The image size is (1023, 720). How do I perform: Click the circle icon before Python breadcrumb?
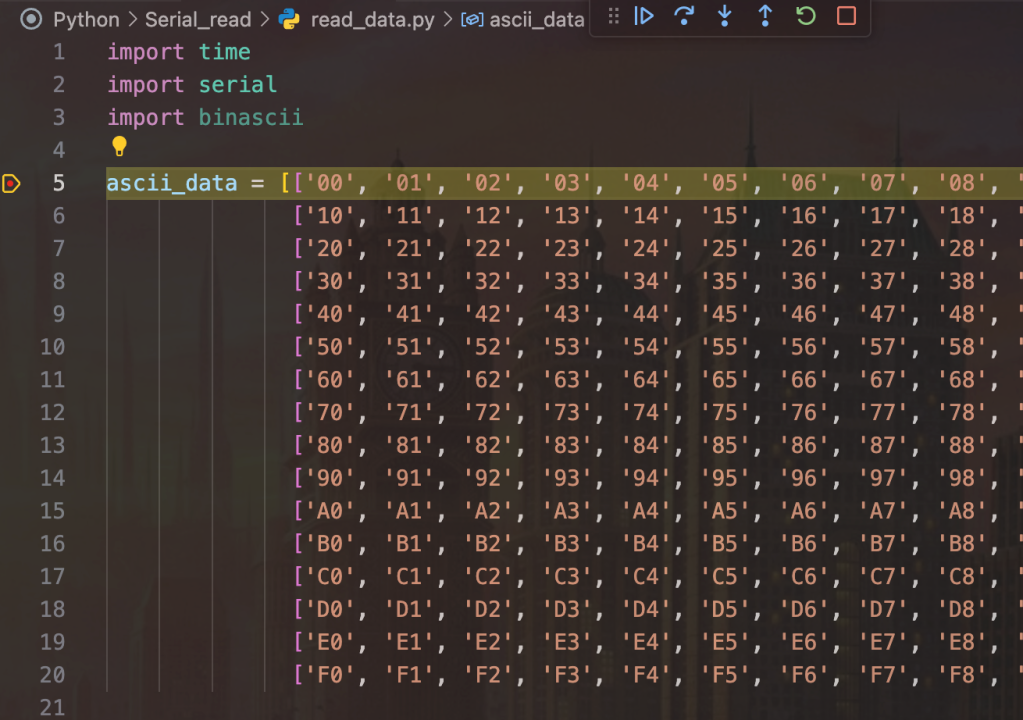[31, 19]
